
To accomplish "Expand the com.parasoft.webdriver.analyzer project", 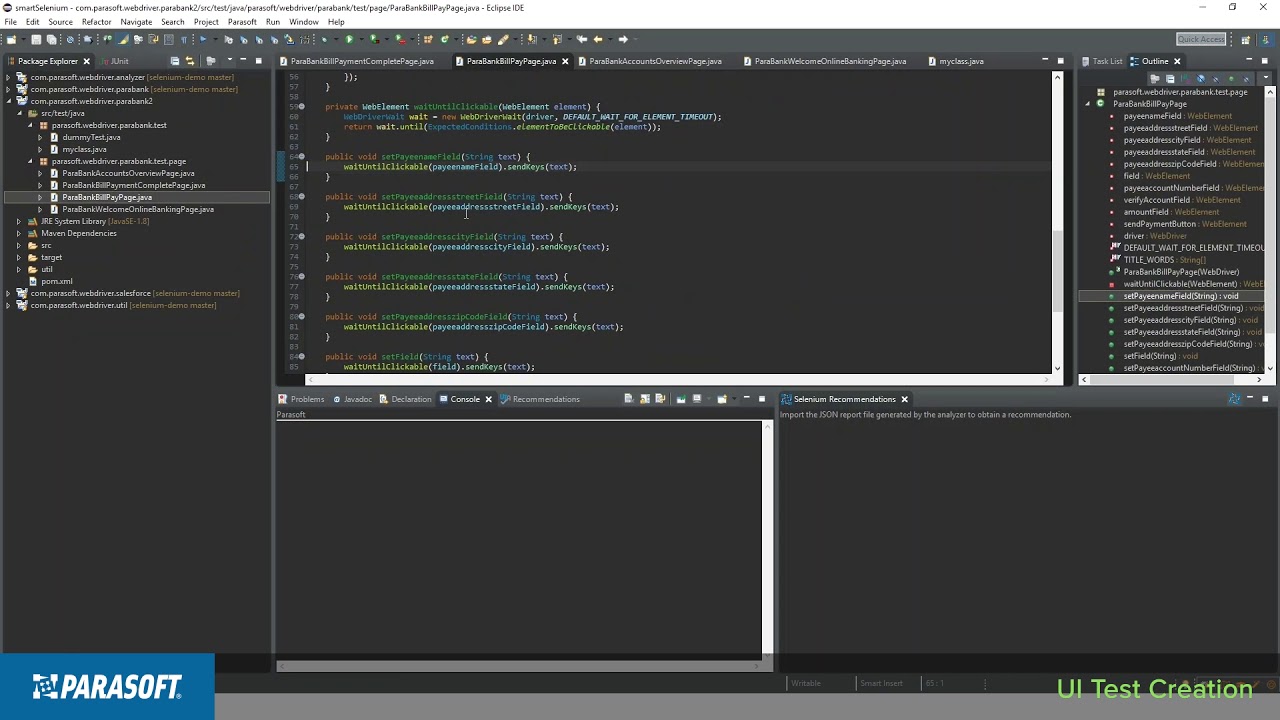I will (9, 77).
